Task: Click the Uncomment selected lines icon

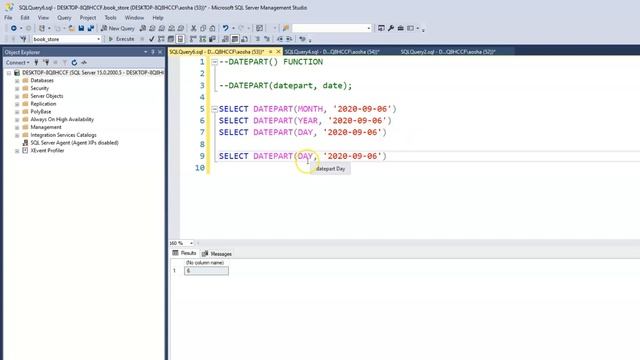Action: (267, 39)
